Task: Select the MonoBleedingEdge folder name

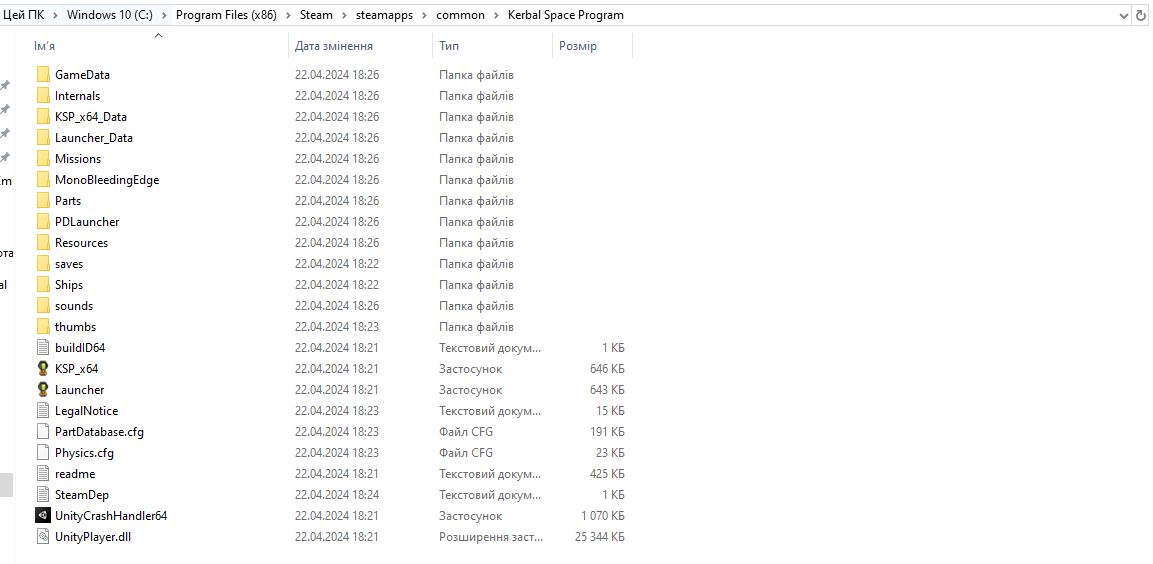Action: pyautogui.click(x=107, y=179)
